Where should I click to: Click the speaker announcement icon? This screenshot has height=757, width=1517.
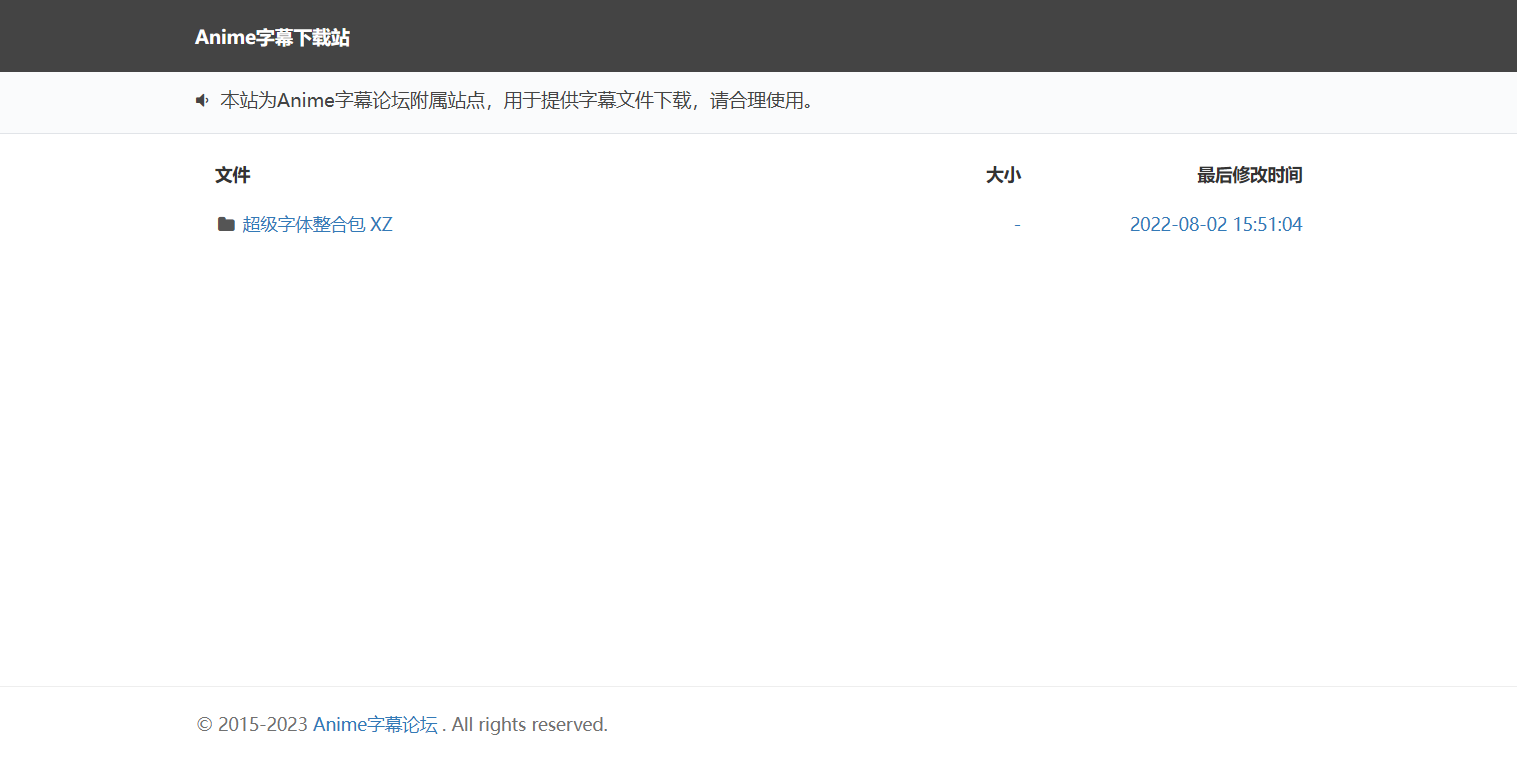coord(202,100)
